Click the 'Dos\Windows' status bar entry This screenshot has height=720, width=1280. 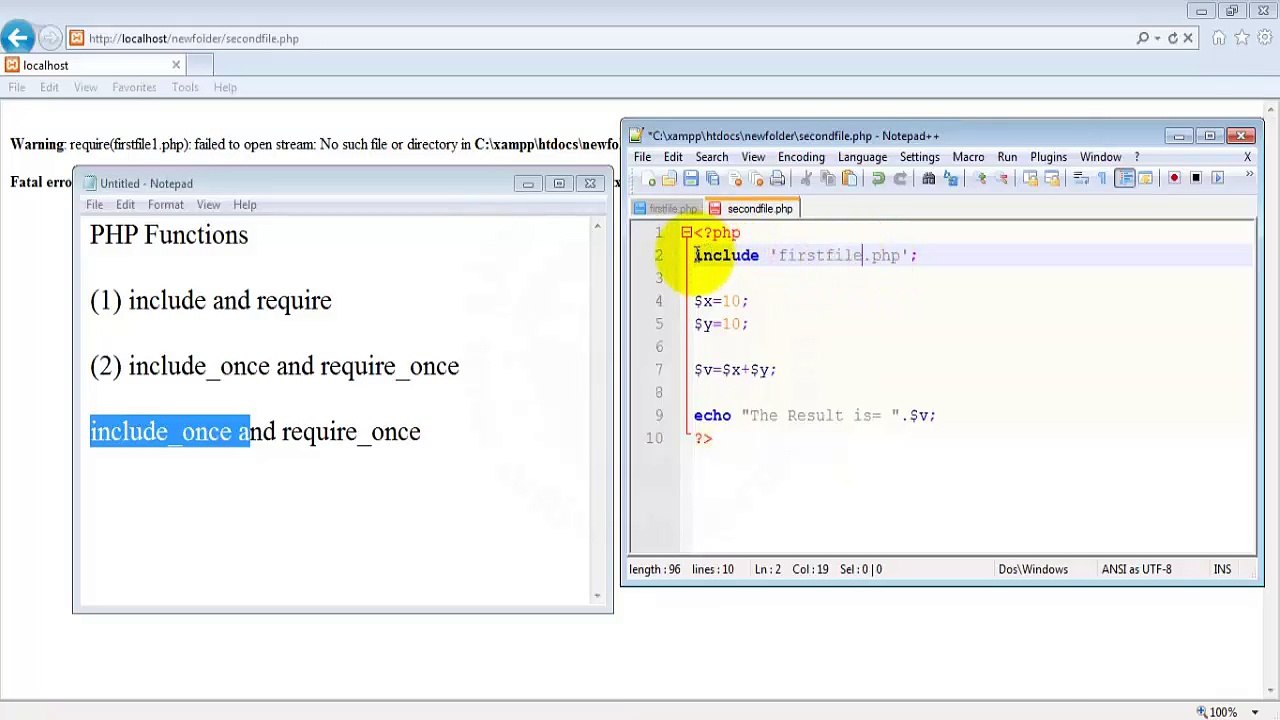(x=1033, y=569)
